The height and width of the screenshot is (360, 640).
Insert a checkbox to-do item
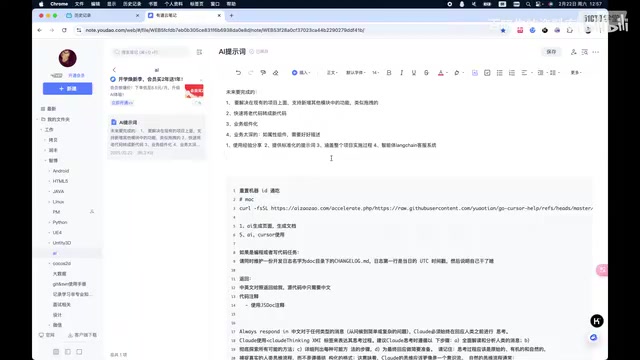[x=487, y=73]
